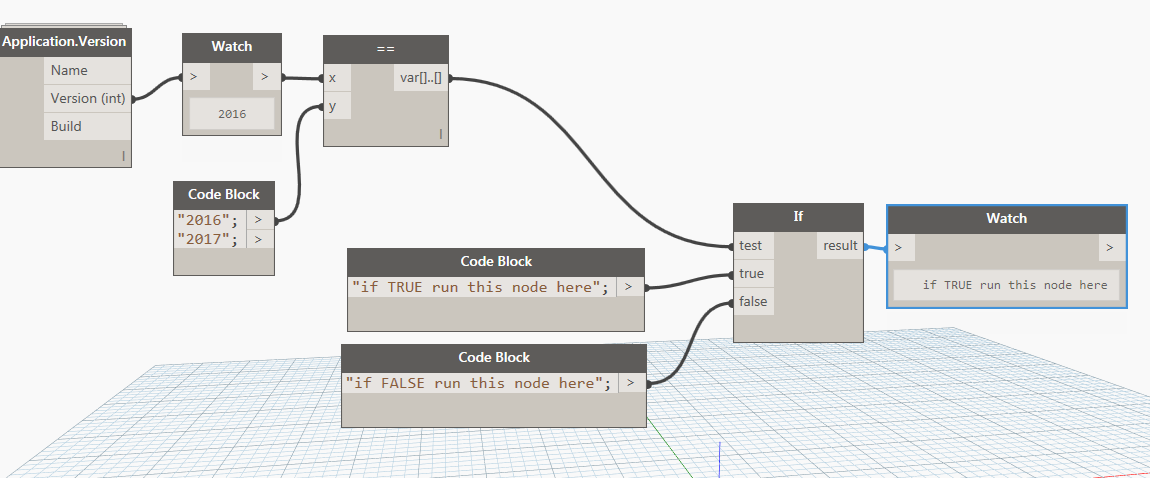Viewport: 1150px width, 478px height.
Task: Click the true input port of If node
Action: pyautogui.click(x=753, y=273)
